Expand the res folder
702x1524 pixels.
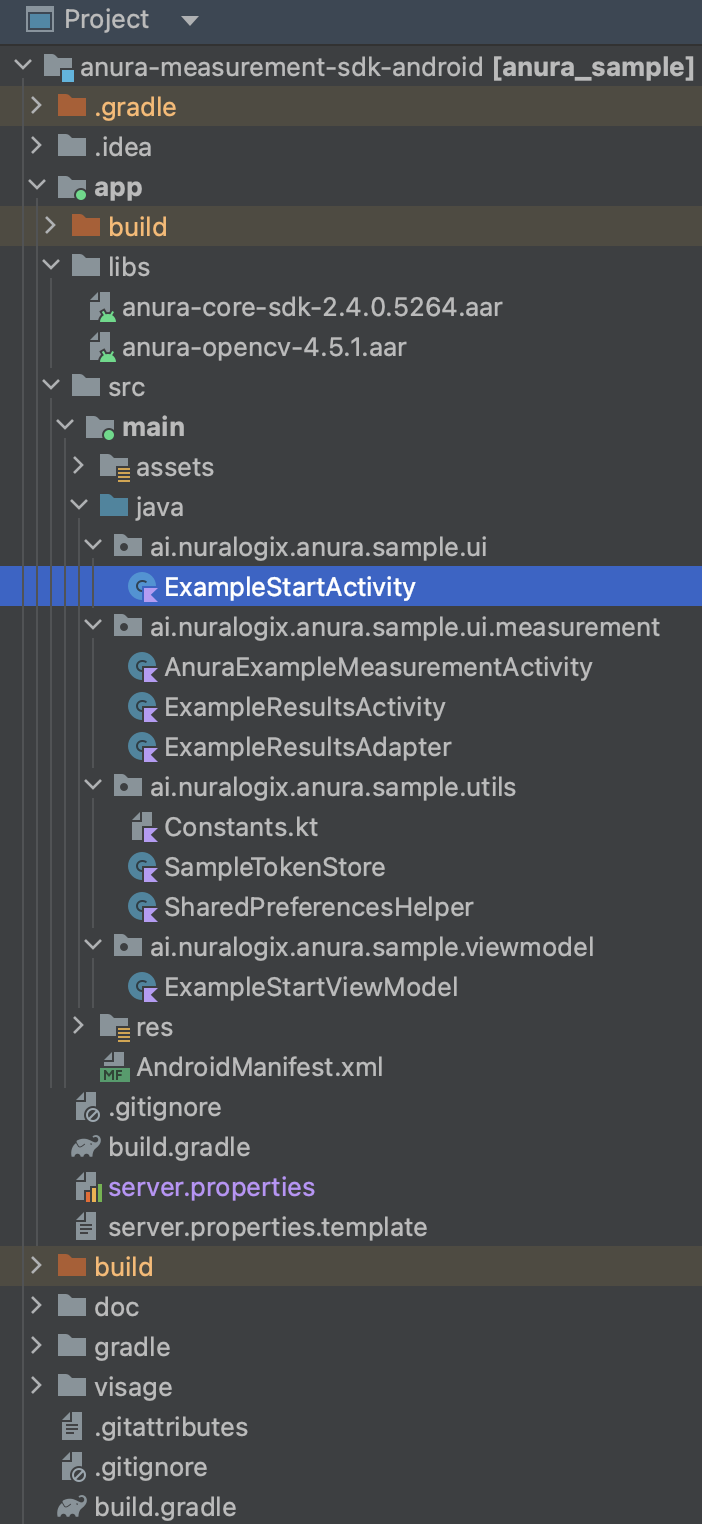pyautogui.click(x=79, y=1027)
